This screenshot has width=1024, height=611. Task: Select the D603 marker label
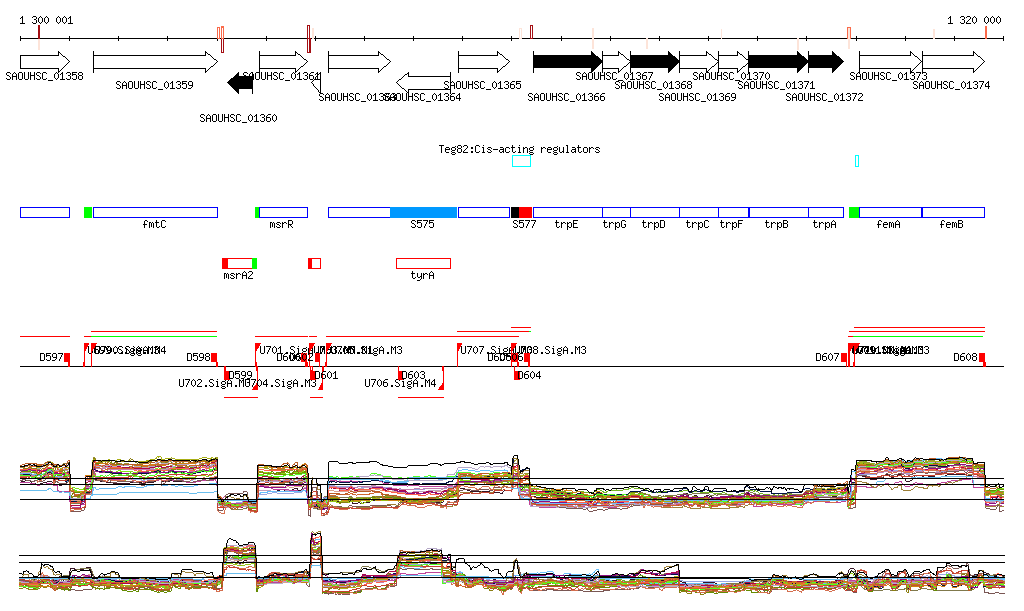click(x=413, y=375)
